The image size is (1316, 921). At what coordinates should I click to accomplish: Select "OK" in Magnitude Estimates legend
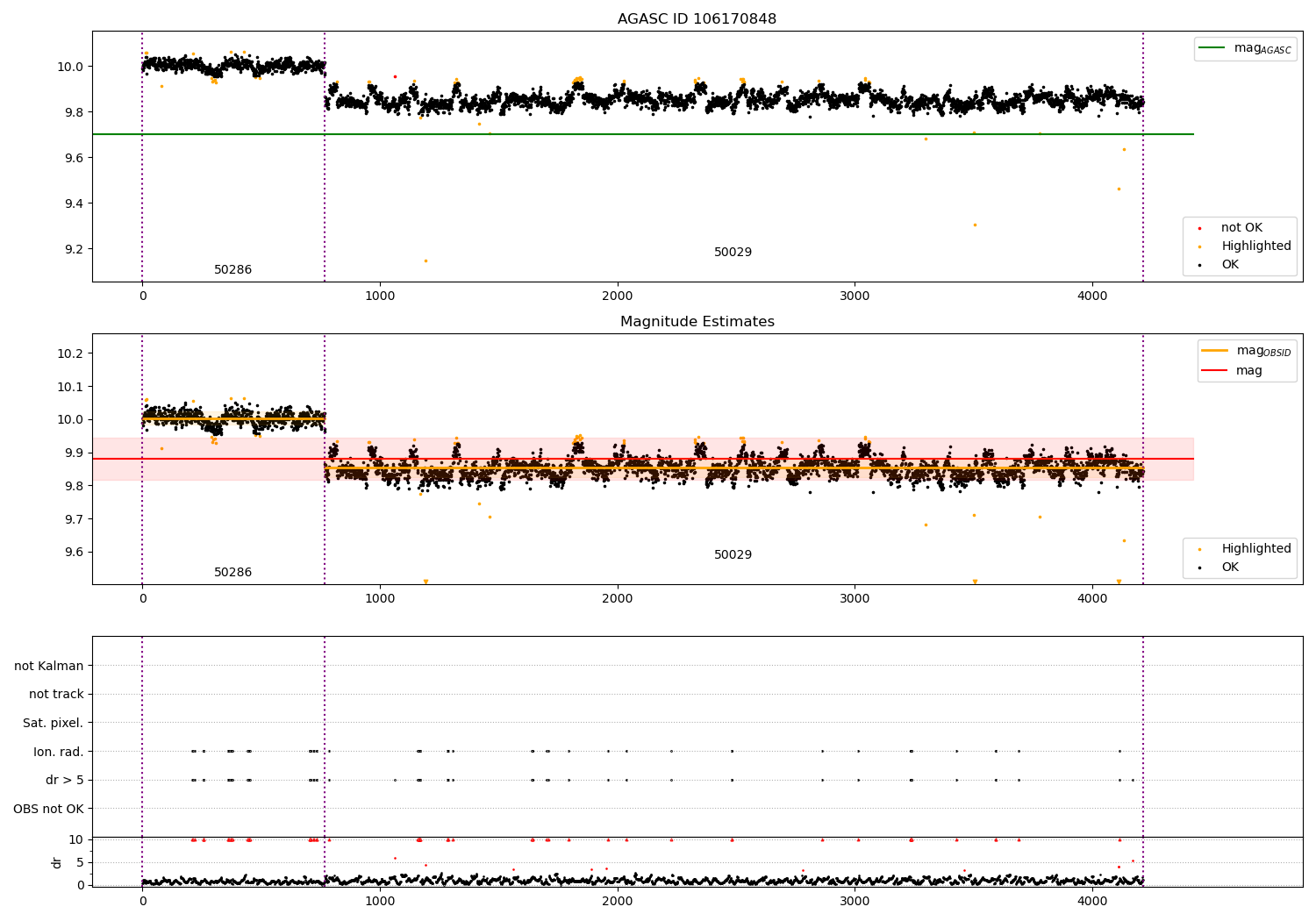point(1219,567)
